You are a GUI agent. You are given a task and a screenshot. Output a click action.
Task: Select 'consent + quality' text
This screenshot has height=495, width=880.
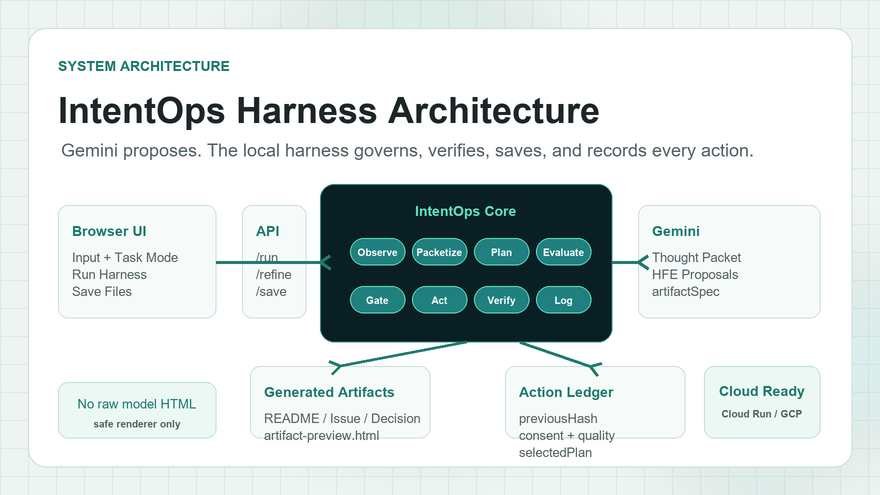[x=566, y=436]
